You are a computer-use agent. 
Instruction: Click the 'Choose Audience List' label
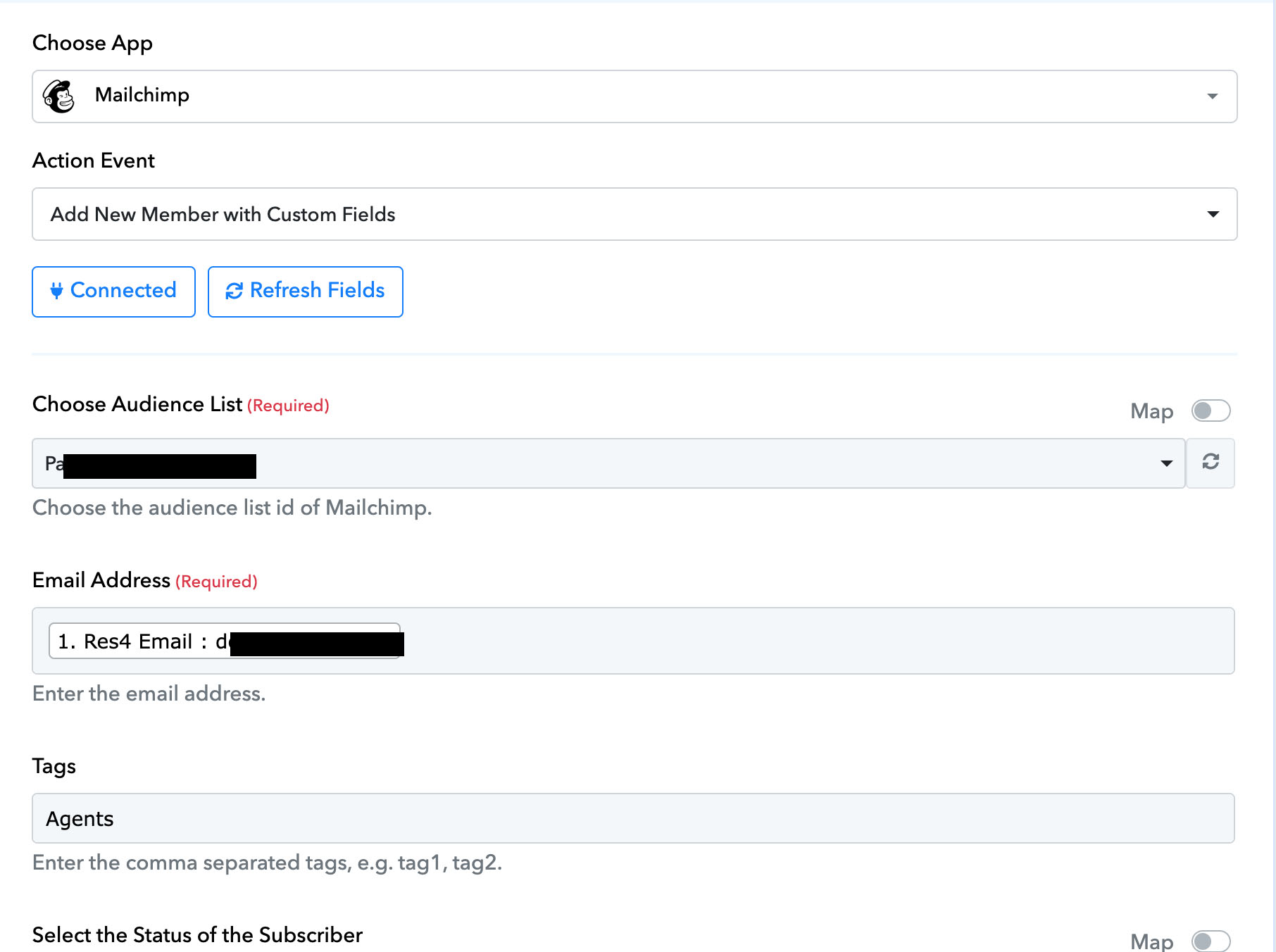click(137, 404)
